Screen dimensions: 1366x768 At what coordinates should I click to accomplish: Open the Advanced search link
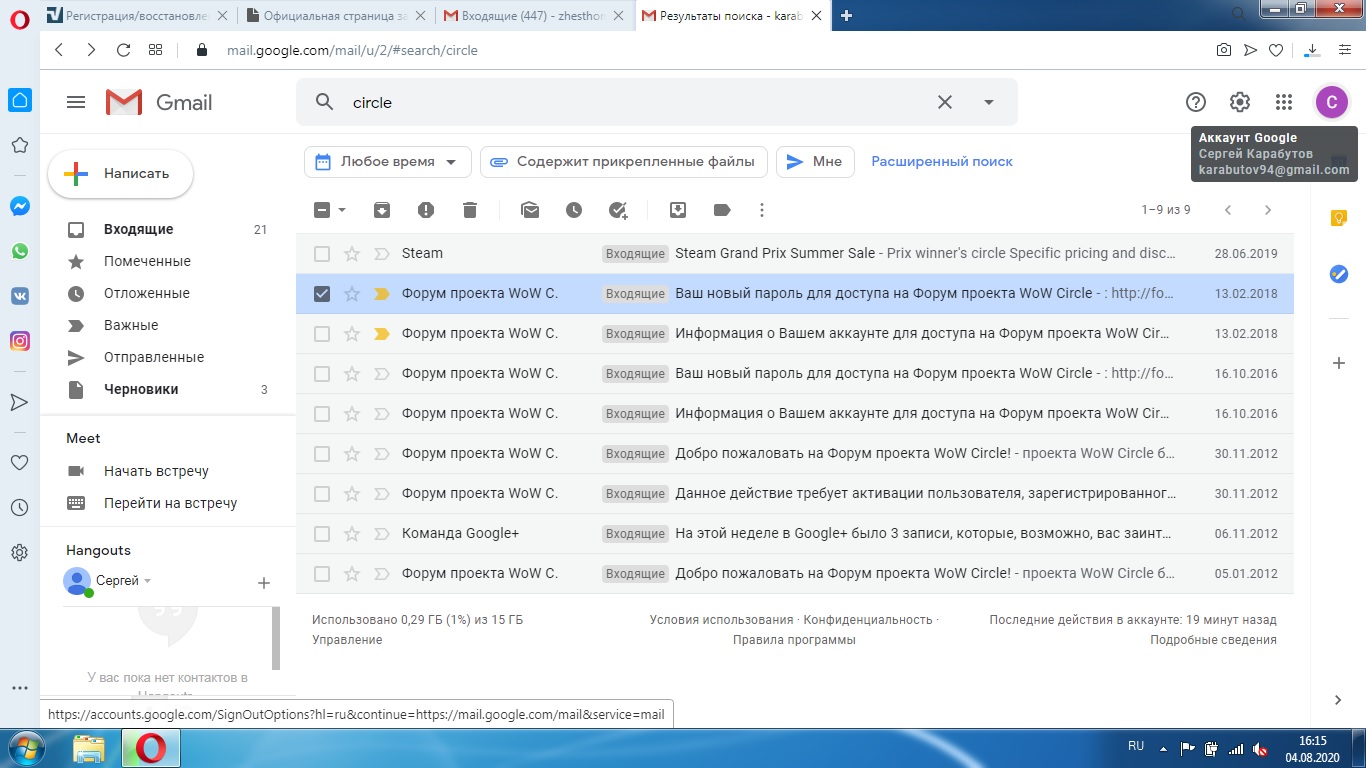coord(942,162)
